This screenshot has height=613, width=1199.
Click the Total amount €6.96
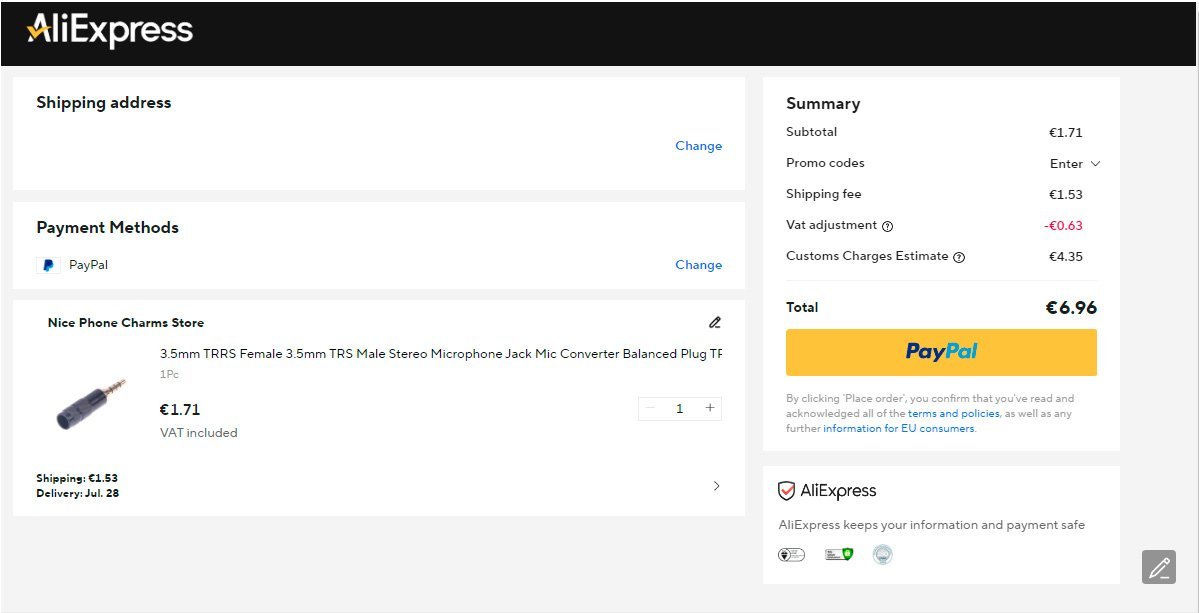pos(1071,308)
